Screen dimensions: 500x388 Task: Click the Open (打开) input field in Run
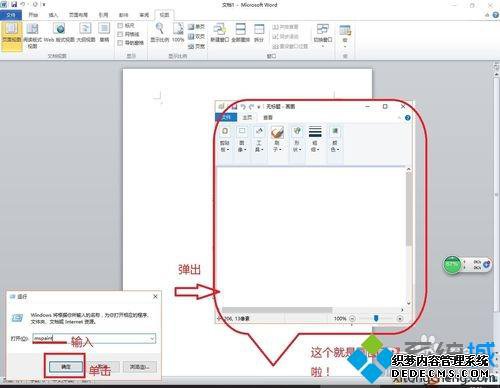[94, 339]
